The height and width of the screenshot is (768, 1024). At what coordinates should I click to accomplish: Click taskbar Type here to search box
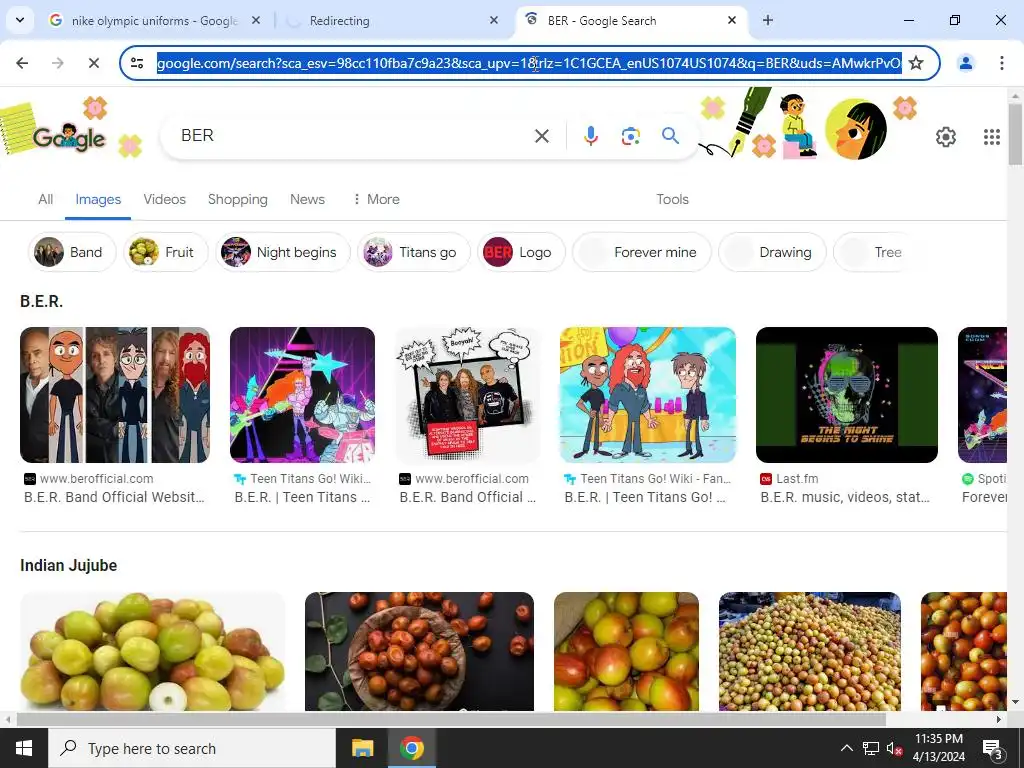192,748
